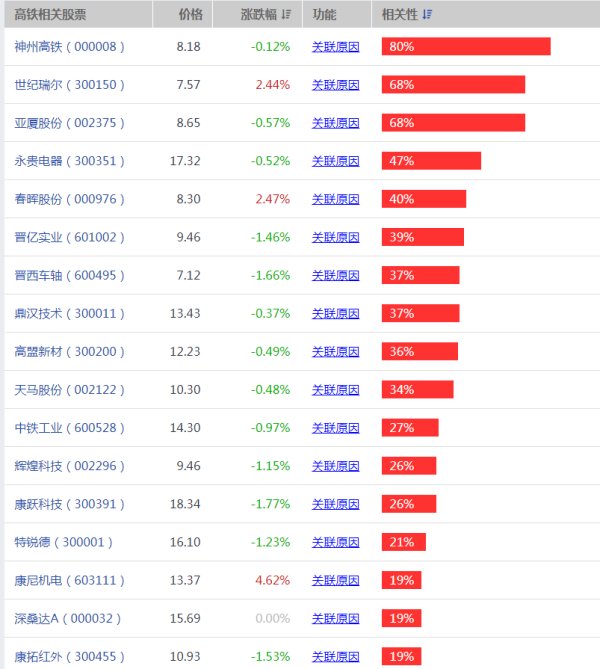Open 特锐德 (300001) stock page
The height and width of the screenshot is (669, 600).
[x=63, y=542]
